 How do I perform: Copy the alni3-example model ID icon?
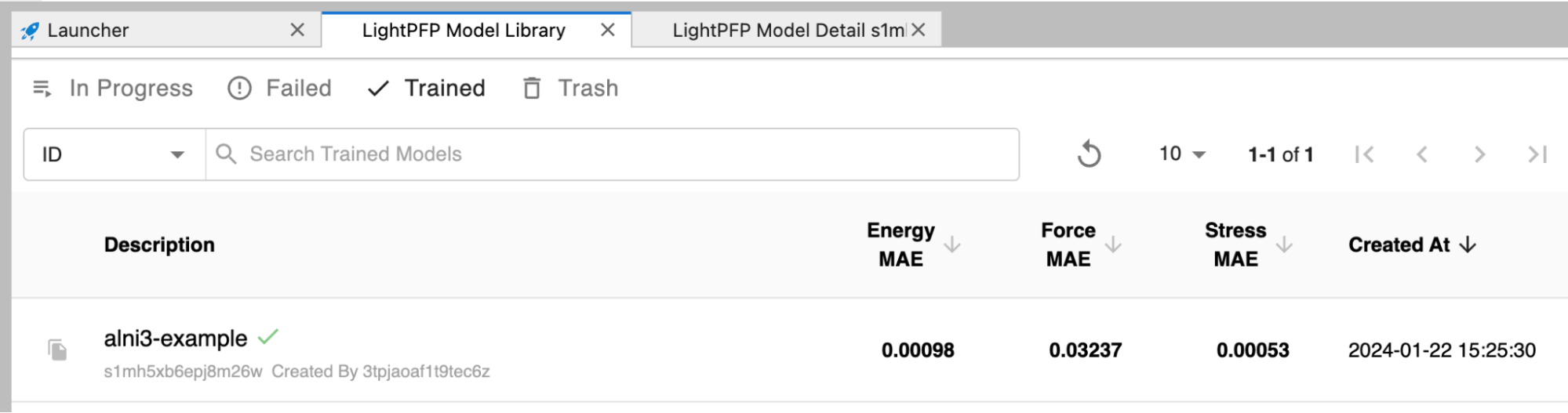point(57,350)
